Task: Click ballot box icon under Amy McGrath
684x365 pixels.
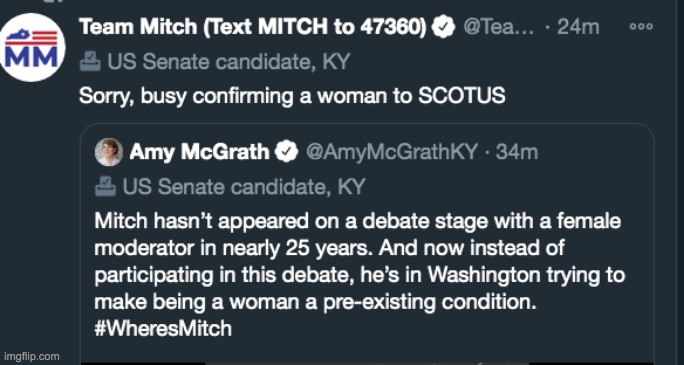Action: pyautogui.click(x=106, y=187)
